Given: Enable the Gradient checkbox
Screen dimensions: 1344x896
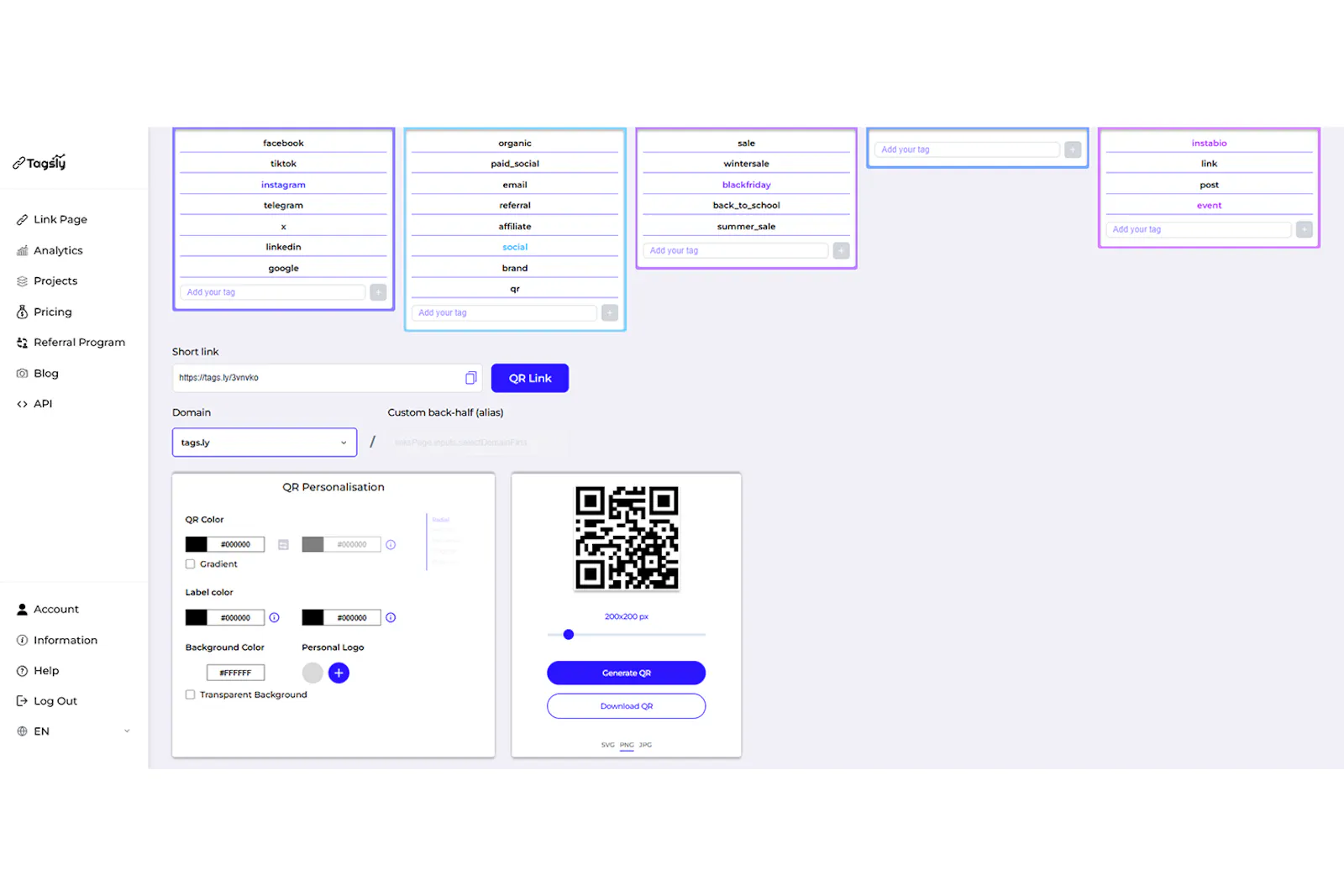Looking at the screenshot, I should click(190, 563).
